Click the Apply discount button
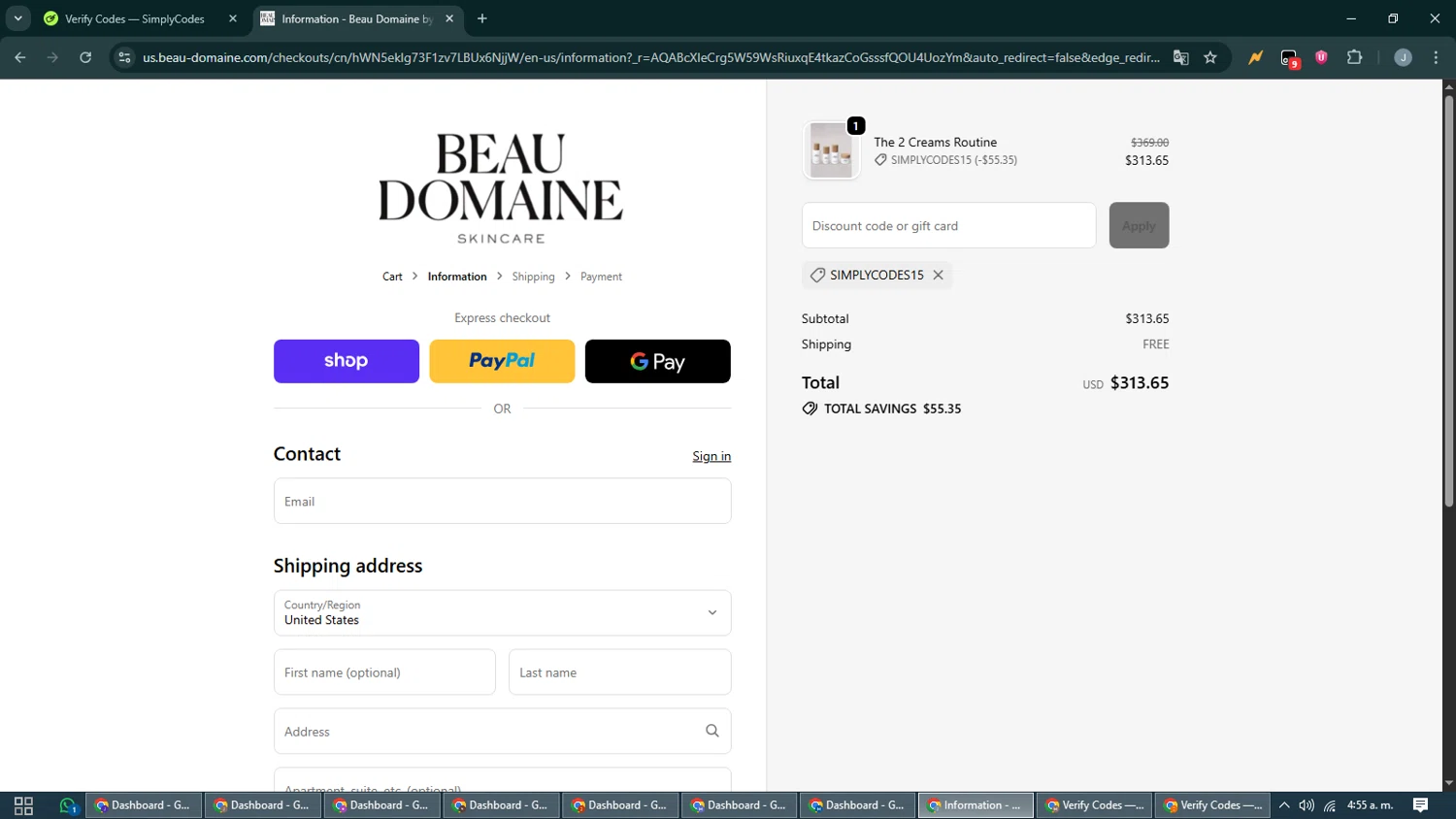 (x=1140, y=225)
